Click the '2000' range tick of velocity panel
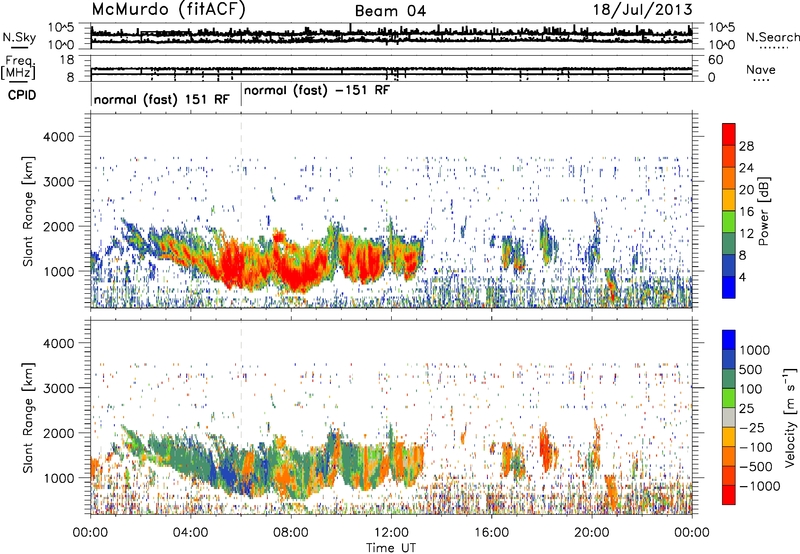This screenshot has height=554, width=800. pyautogui.click(x=59, y=433)
